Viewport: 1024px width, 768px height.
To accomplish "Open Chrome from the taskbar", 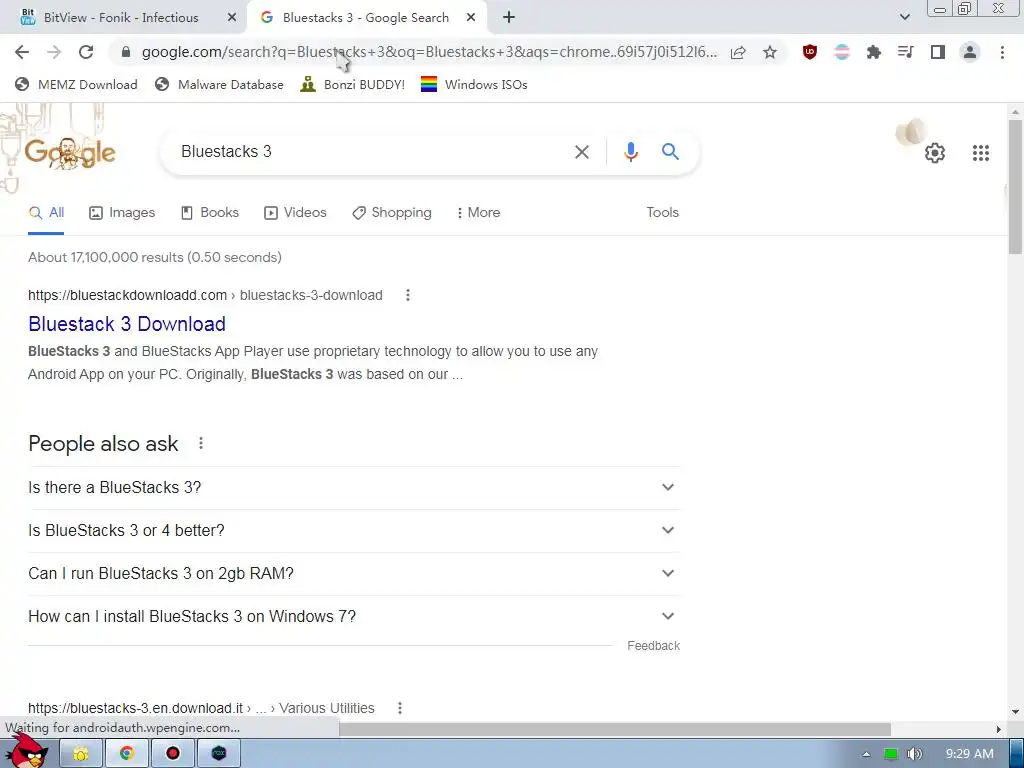I will (x=127, y=754).
